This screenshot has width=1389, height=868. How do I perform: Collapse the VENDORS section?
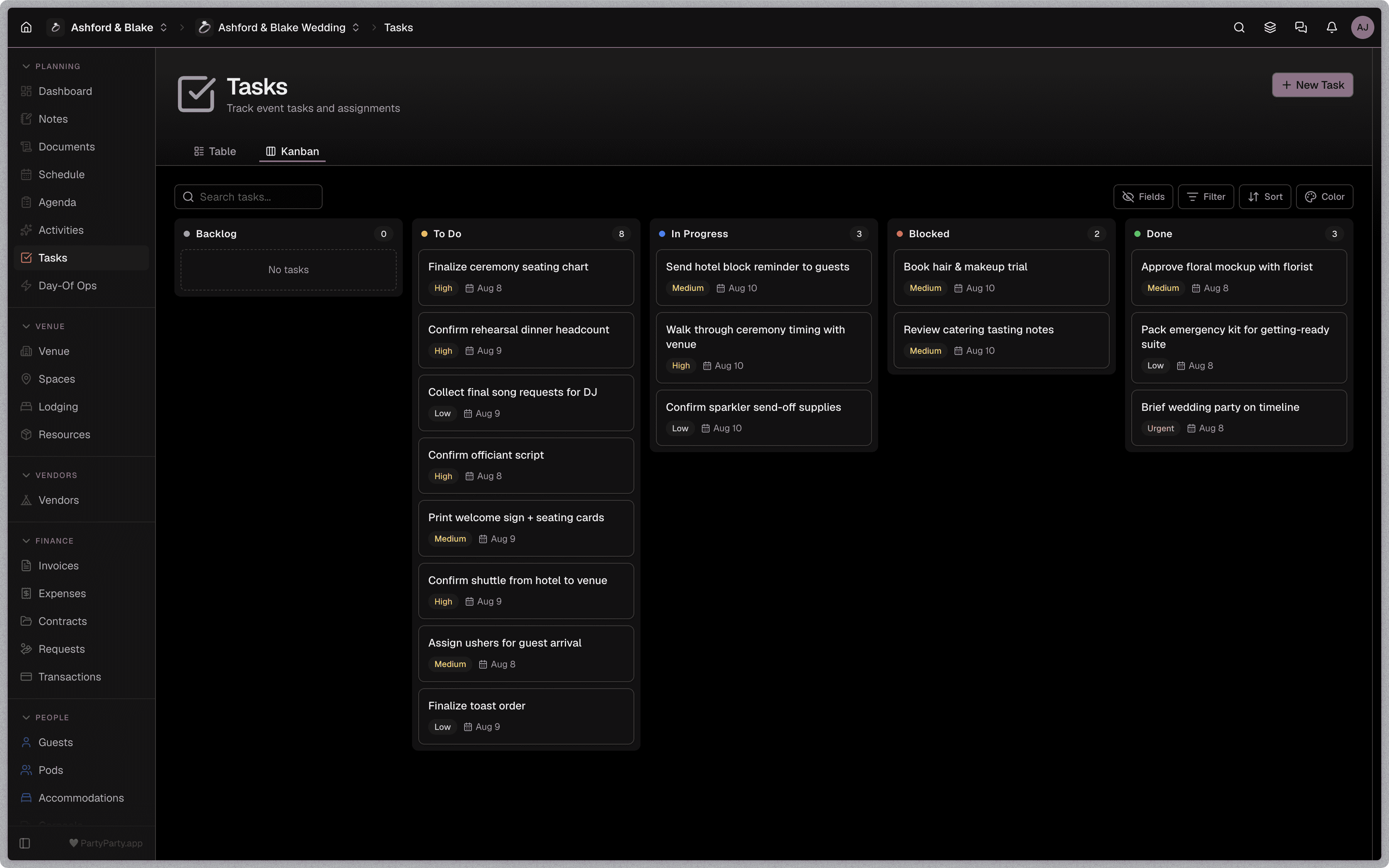(49, 475)
